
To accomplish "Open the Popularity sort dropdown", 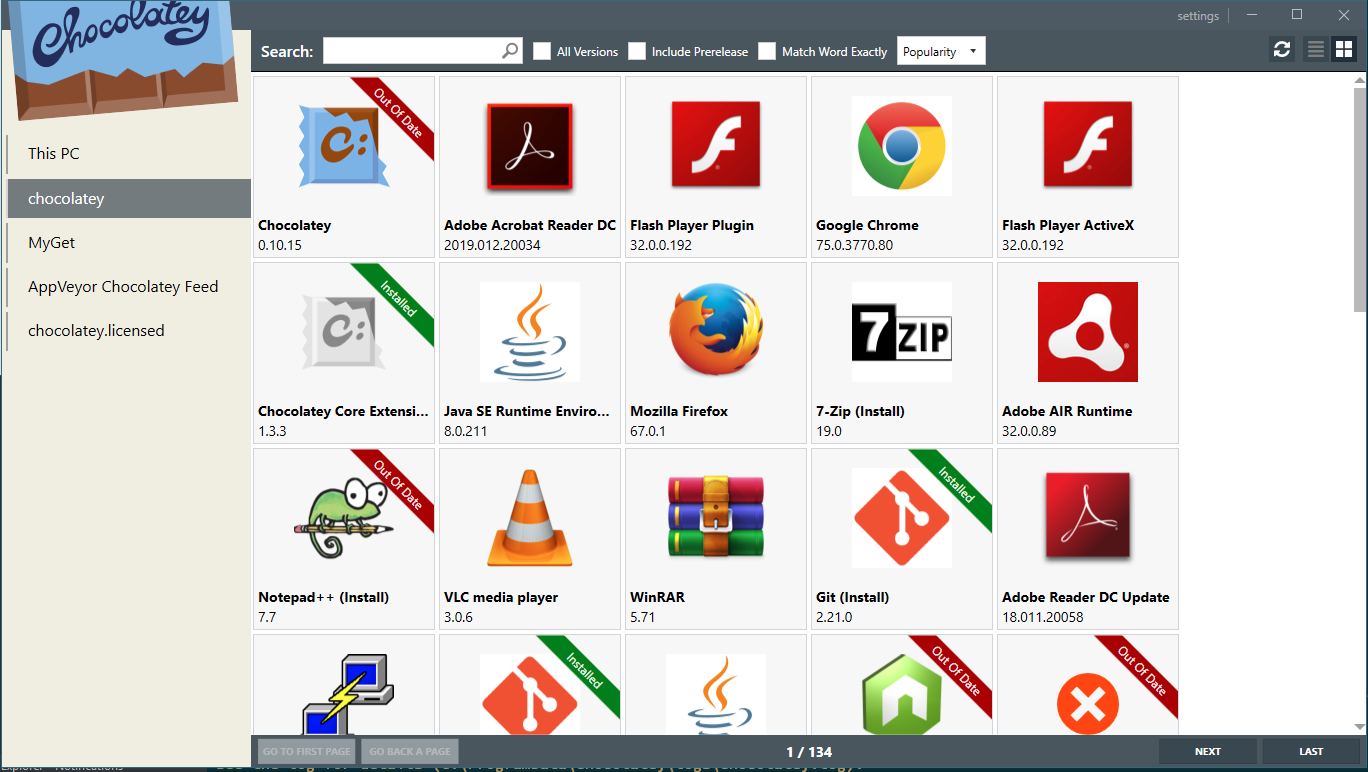I will click(941, 51).
